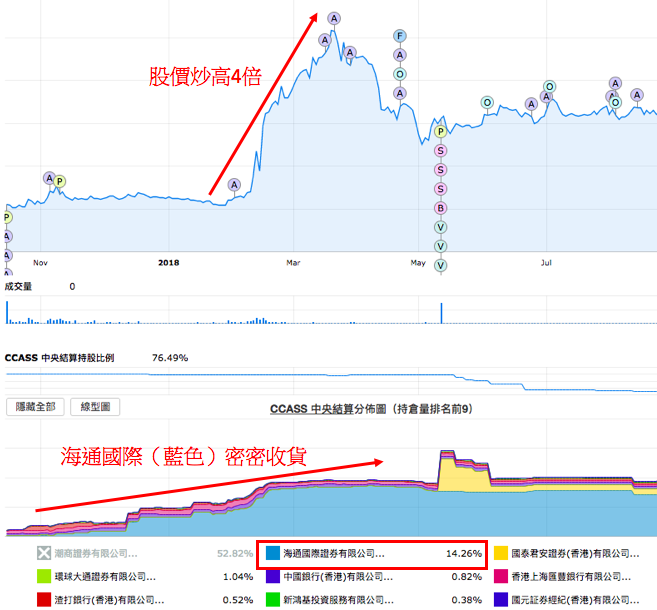Click the green P marker near November
Screen dimensions: 657x610
59,182
